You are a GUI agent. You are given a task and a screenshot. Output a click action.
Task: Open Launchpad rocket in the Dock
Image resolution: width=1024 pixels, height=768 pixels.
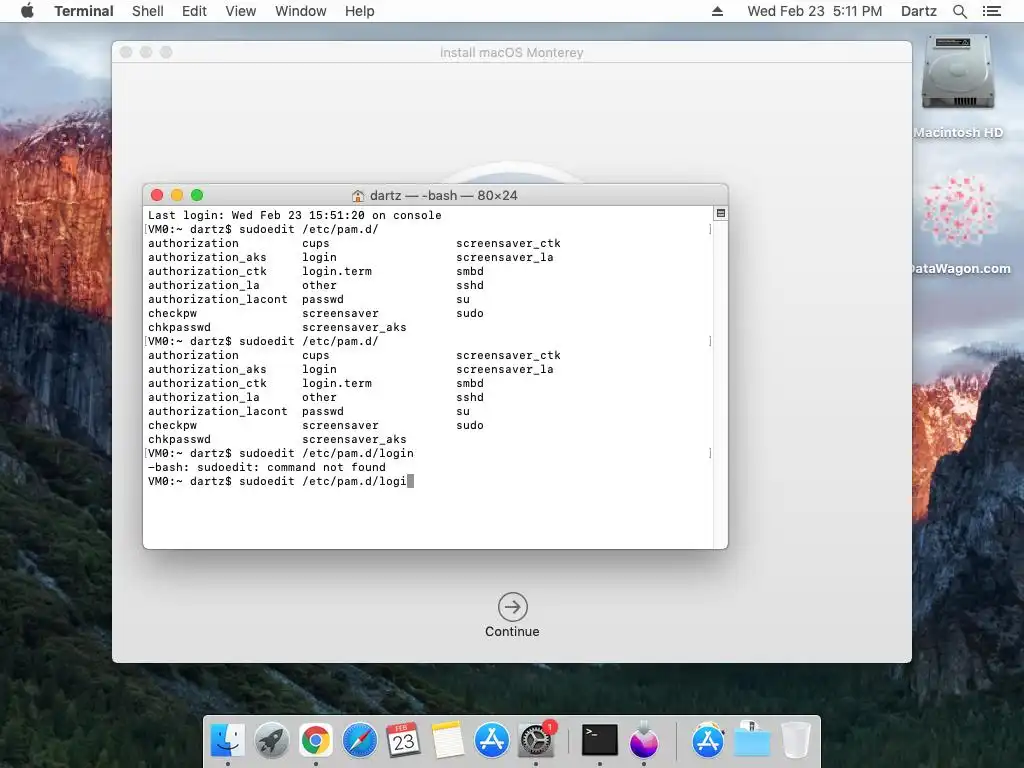click(x=271, y=741)
